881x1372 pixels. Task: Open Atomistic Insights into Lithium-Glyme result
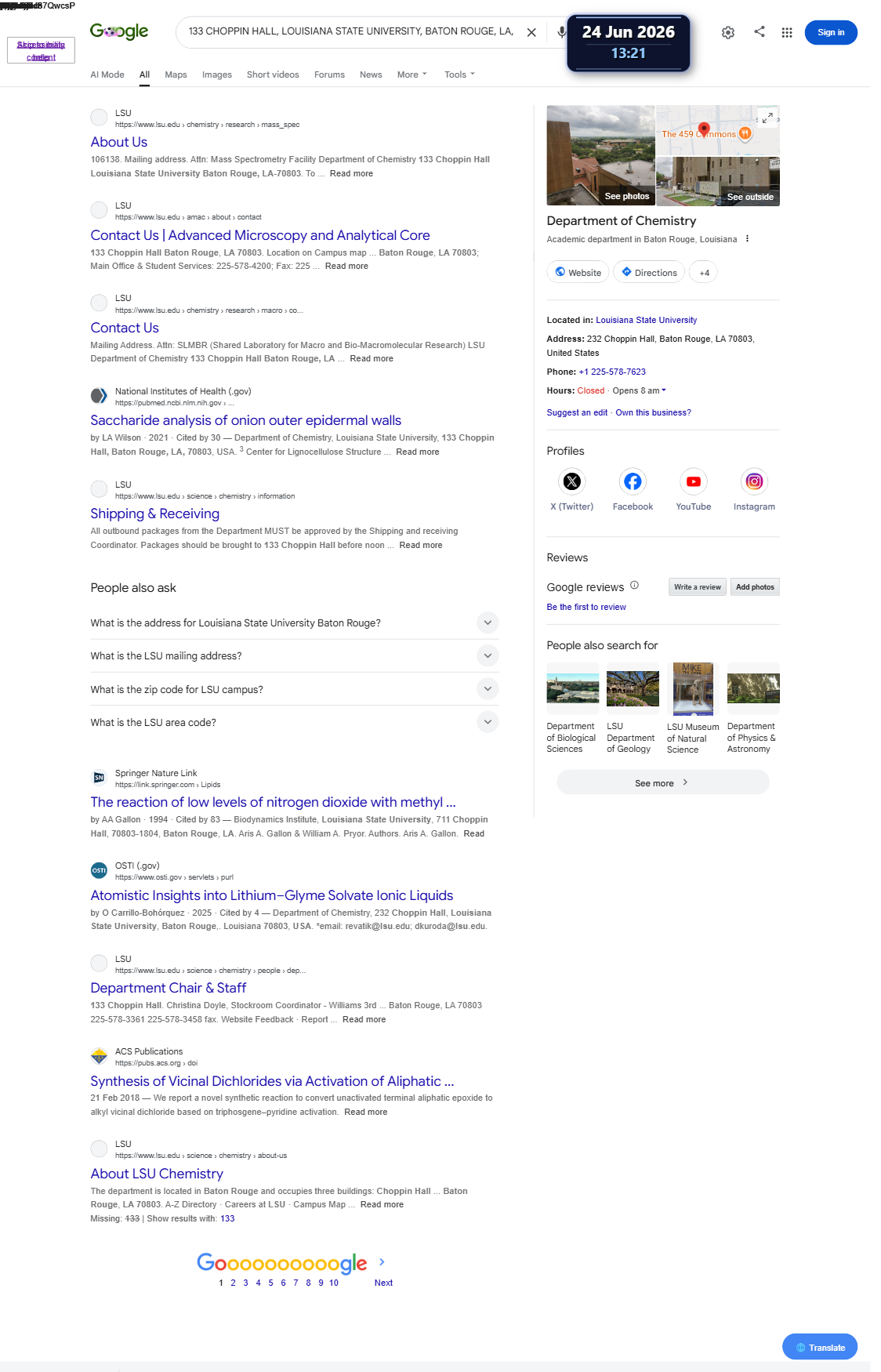point(271,895)
